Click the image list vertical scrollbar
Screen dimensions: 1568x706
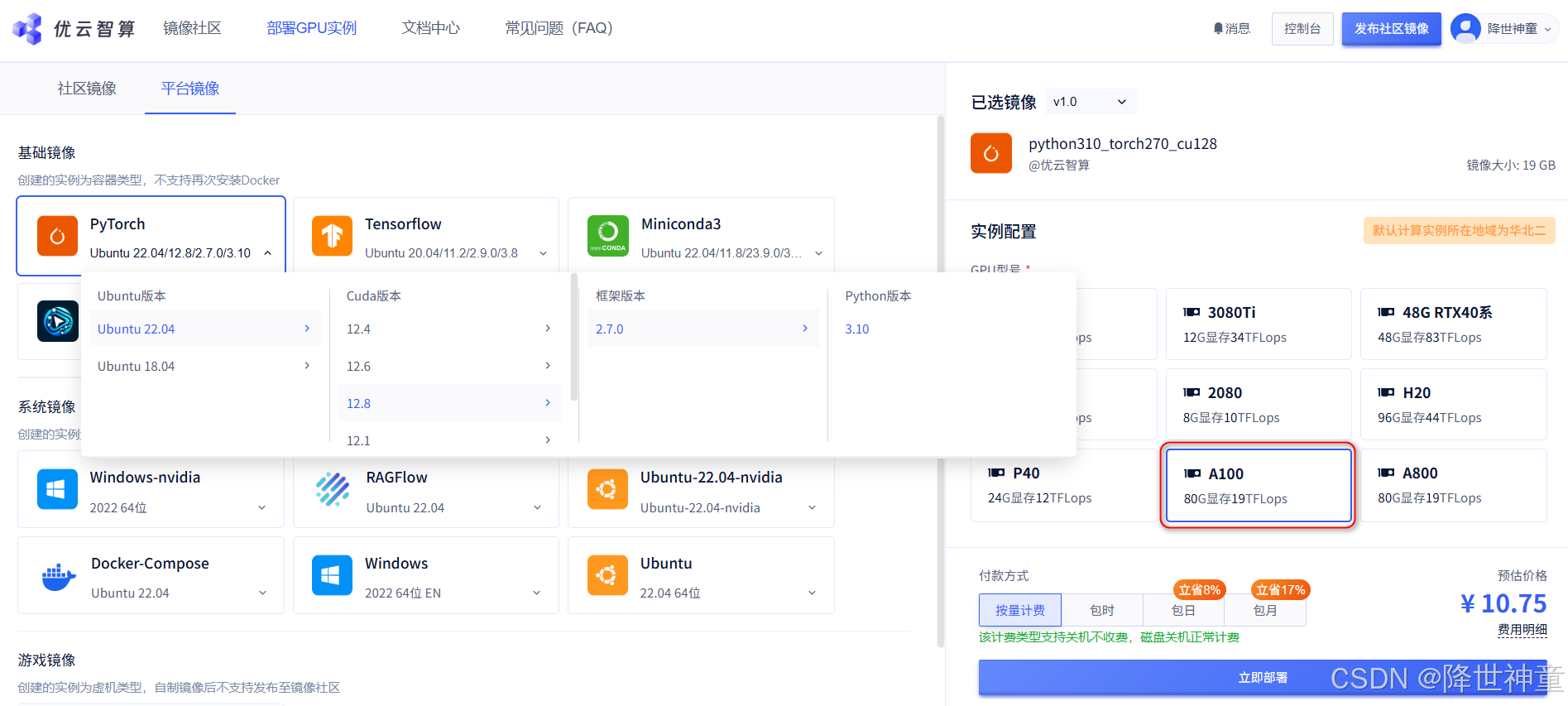coord(940,381)
